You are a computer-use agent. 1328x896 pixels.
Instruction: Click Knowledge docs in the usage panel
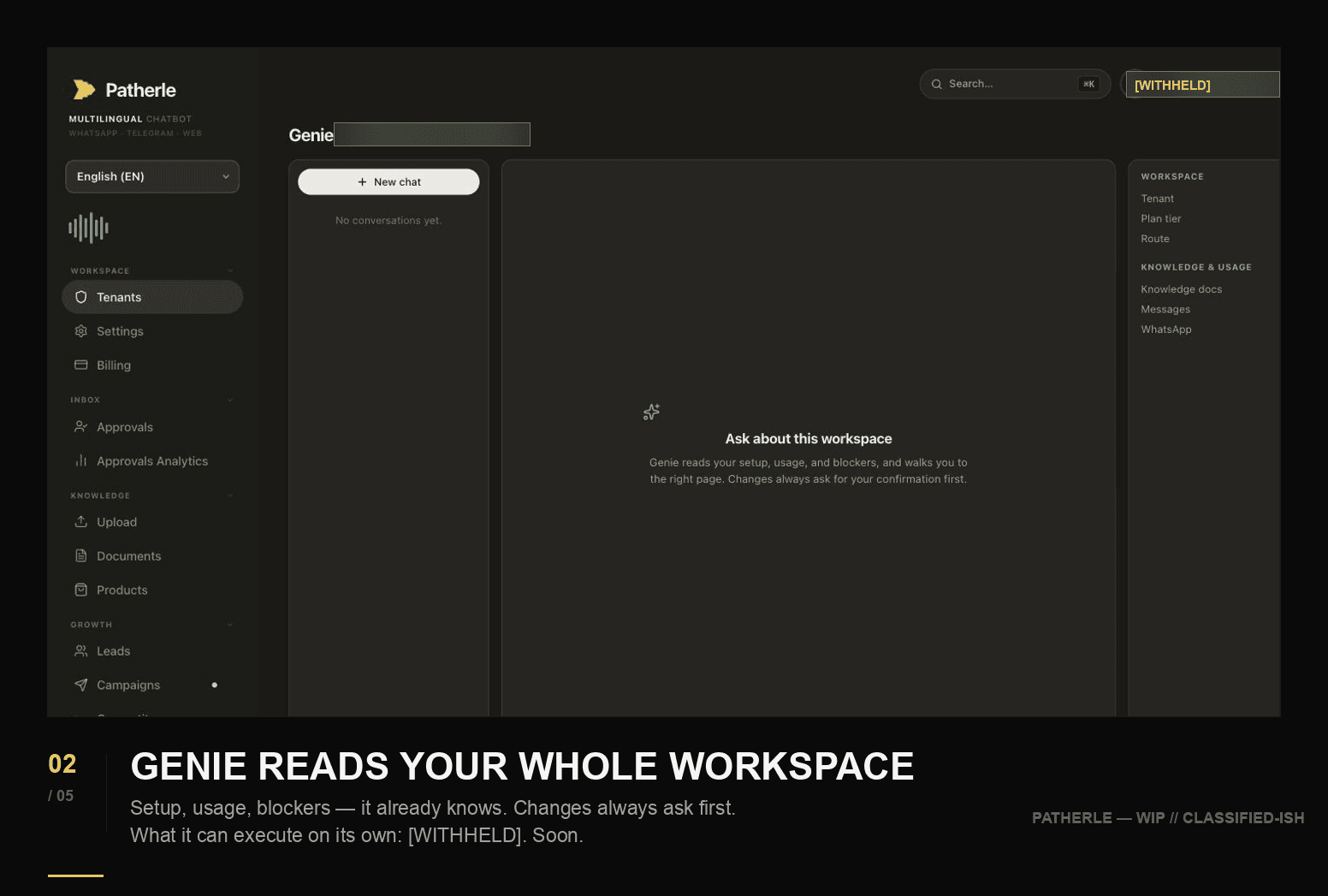tap(1181, 289)
